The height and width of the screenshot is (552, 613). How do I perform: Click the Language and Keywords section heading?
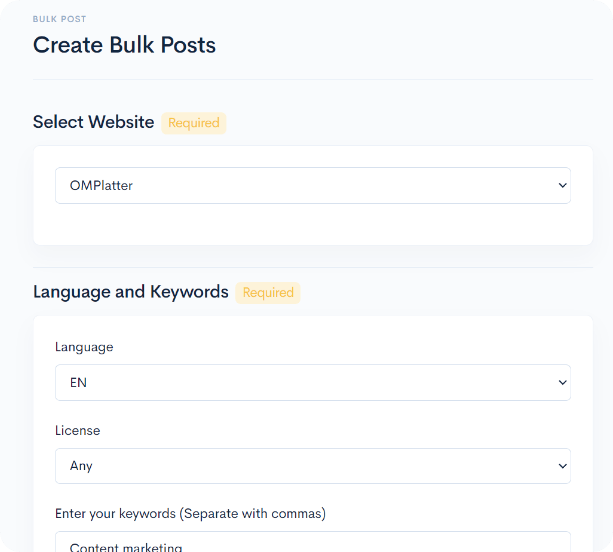point(131,292)
